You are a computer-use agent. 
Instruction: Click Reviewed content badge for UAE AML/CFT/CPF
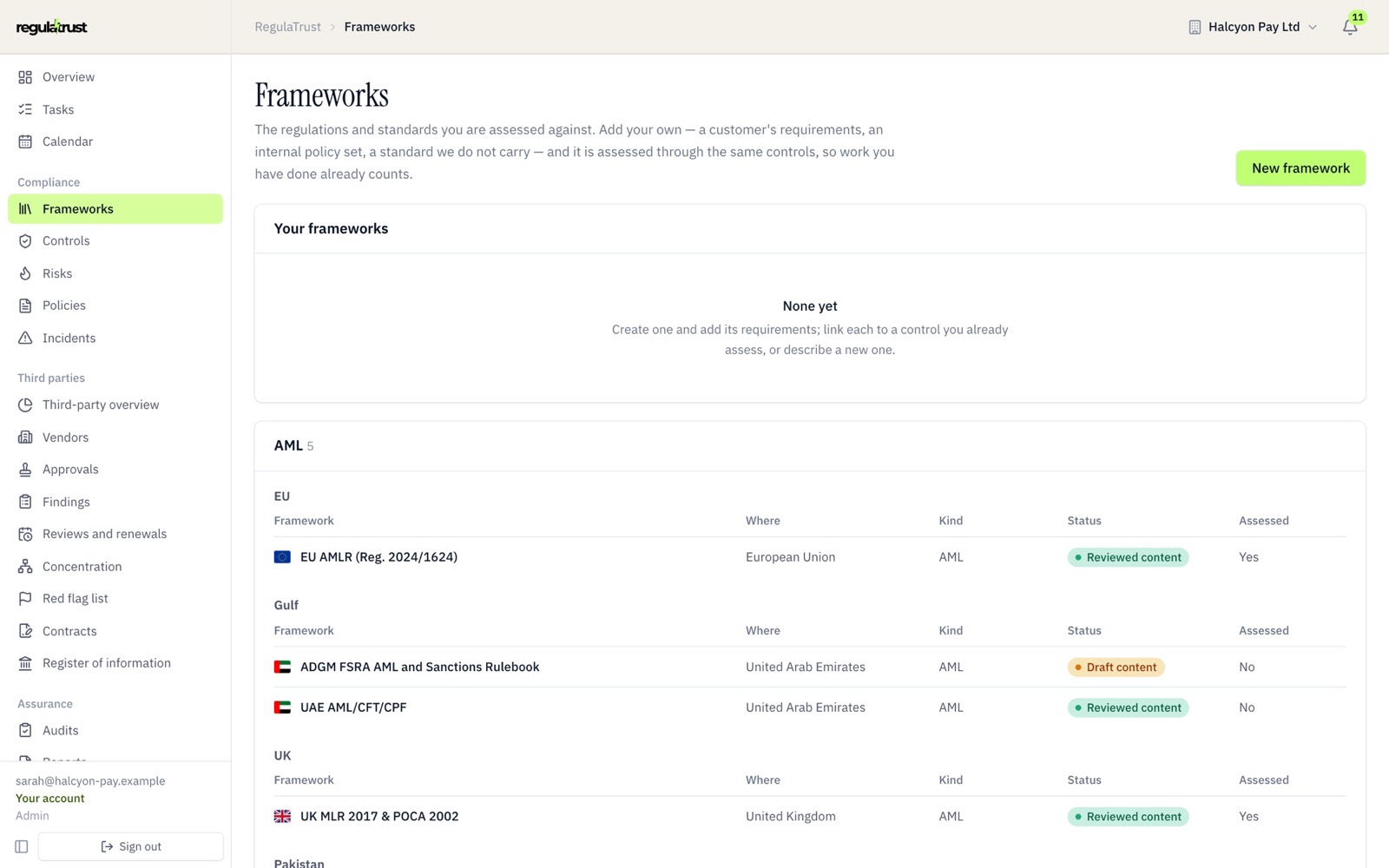[x=1128, y=707]
